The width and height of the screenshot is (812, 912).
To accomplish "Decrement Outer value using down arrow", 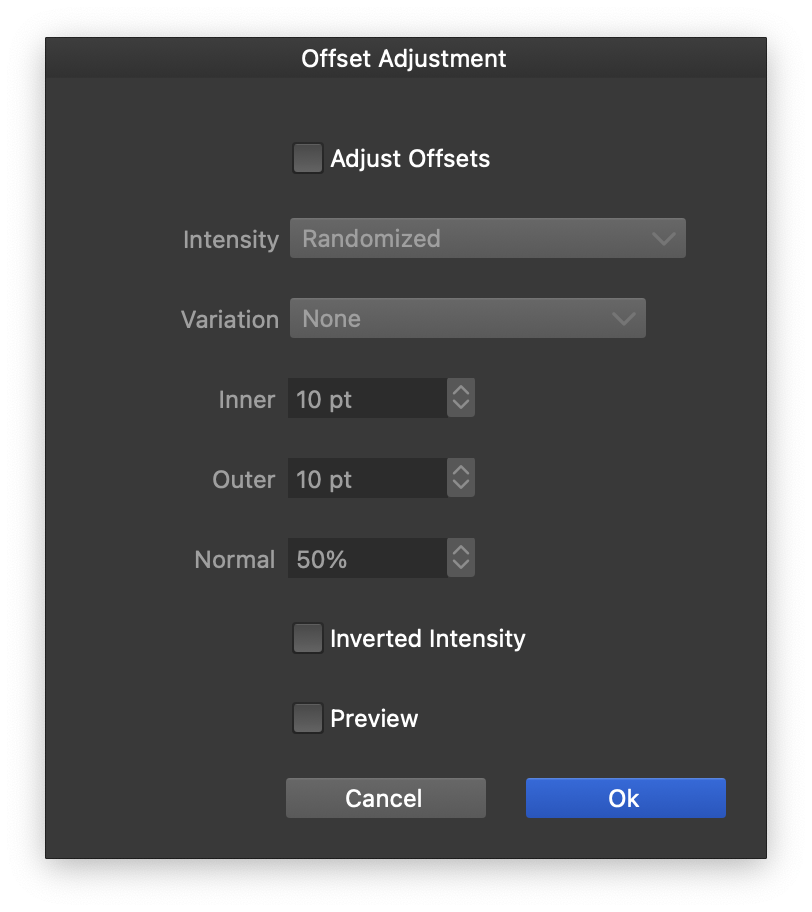I will (x=460, y=487).
